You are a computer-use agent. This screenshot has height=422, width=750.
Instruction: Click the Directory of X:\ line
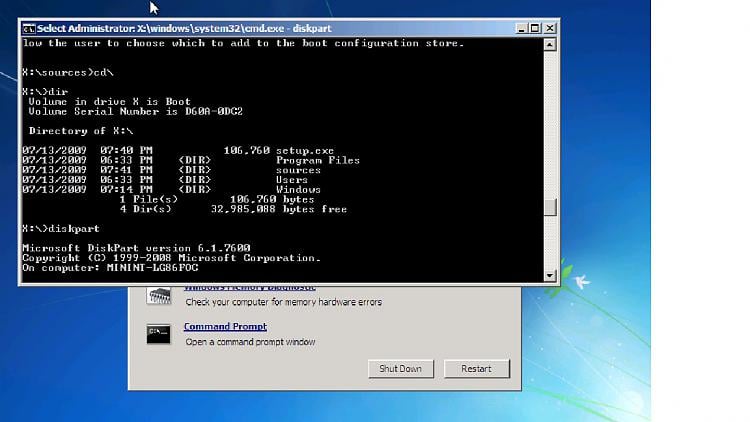(x=81, y=131)
